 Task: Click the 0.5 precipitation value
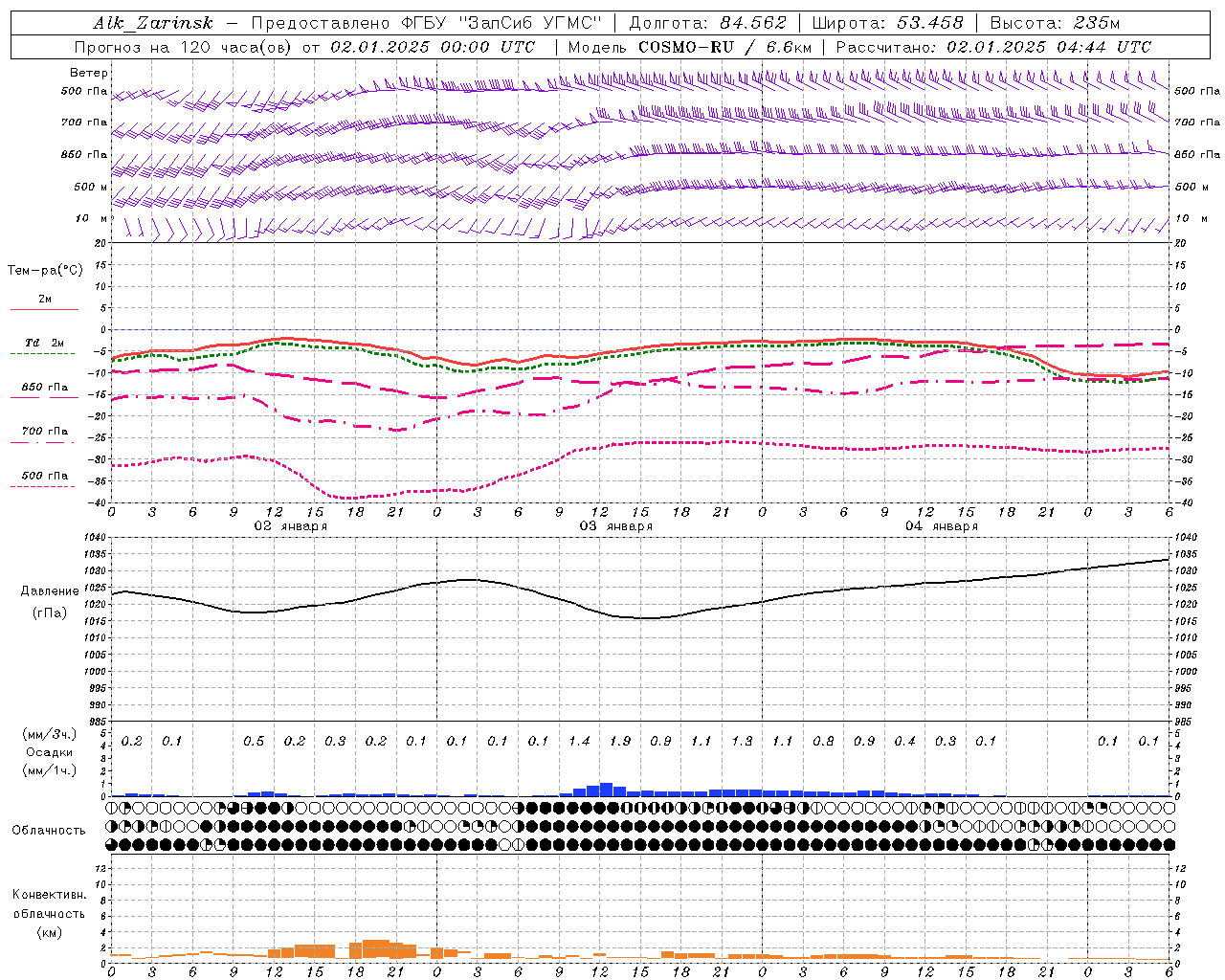(x=254, y=742)
